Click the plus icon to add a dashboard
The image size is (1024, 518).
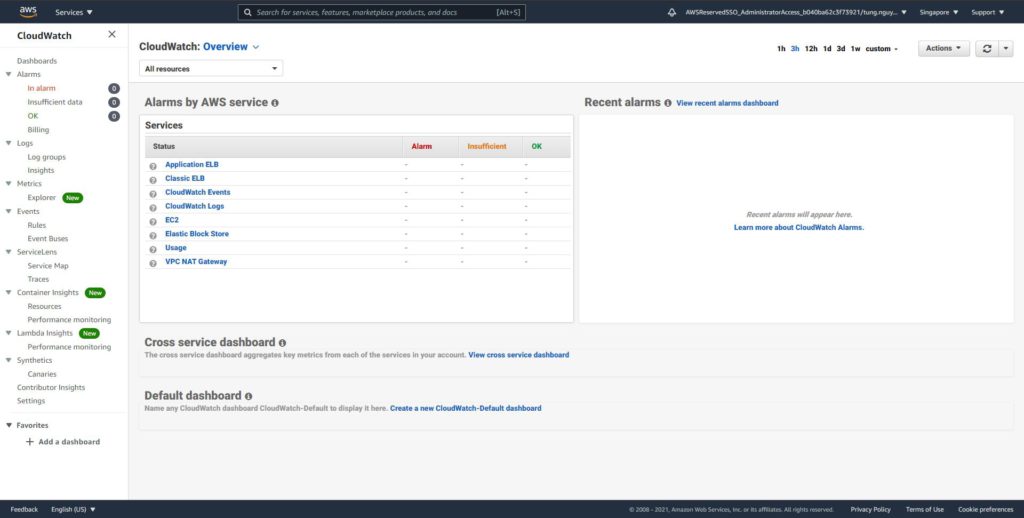click(x=29, y=442)
